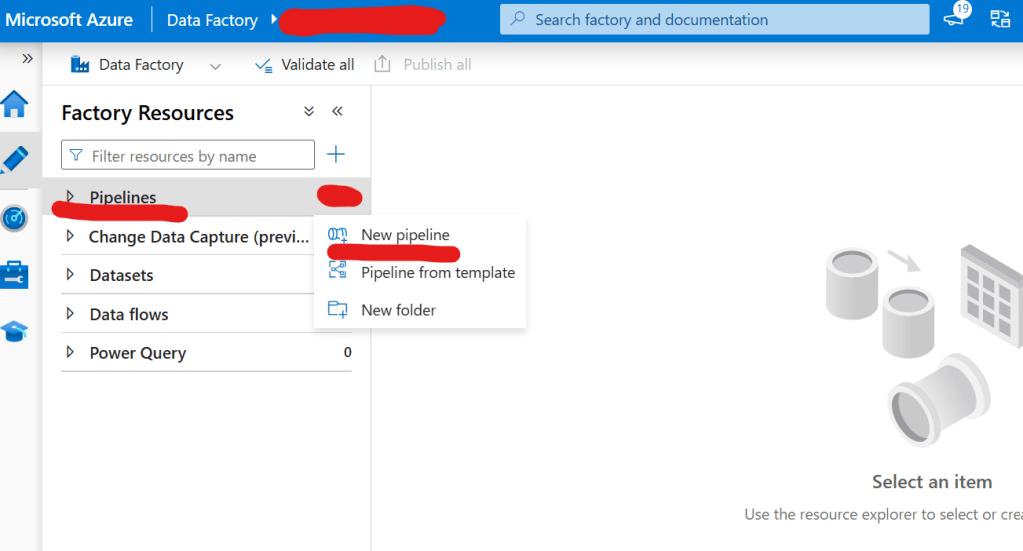
Task: Open the Monitor gauge icon in sidebar
Action: (16, 217)
